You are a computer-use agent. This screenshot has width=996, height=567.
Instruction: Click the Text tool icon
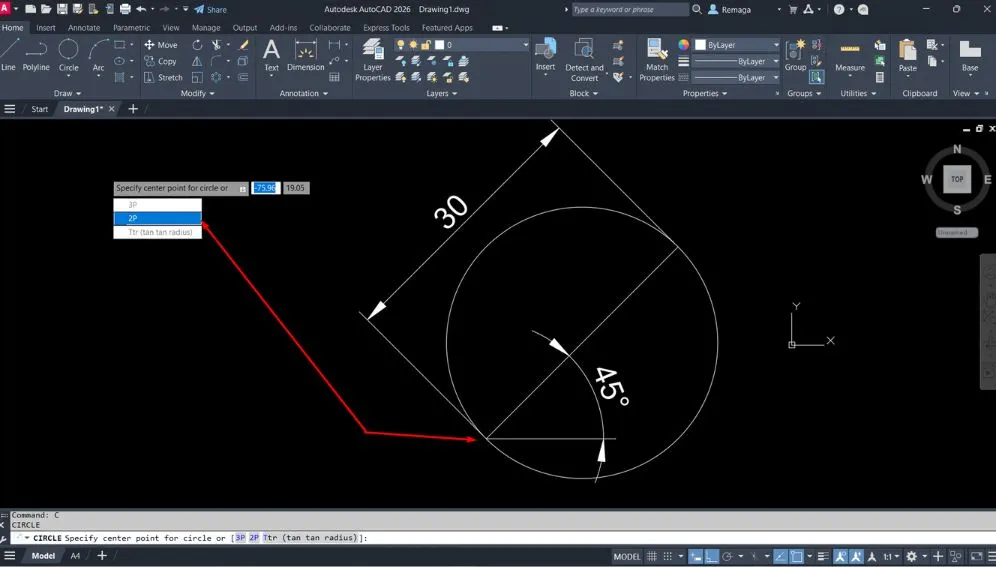click(271, 50)
